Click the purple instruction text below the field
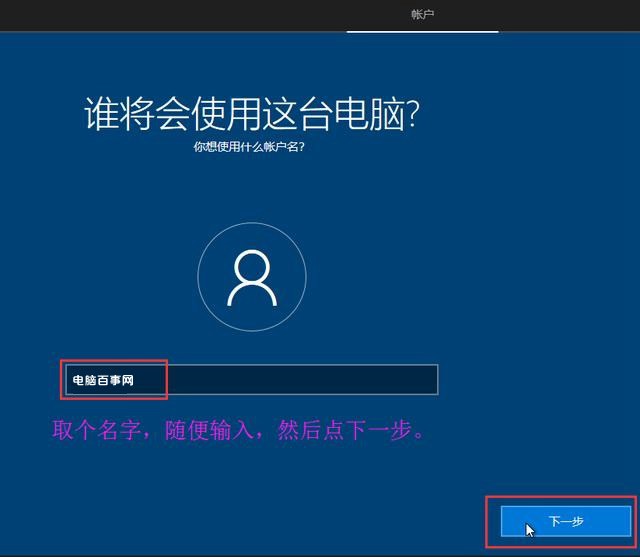Screen dimensions: 640x557 coord(240,431)
